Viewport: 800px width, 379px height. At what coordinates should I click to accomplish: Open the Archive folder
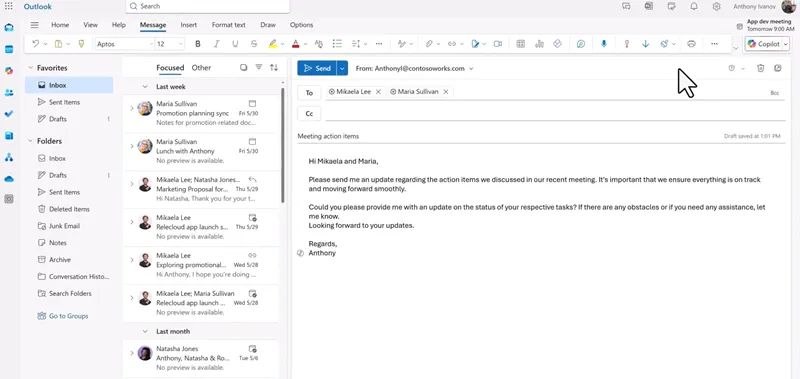60,260
